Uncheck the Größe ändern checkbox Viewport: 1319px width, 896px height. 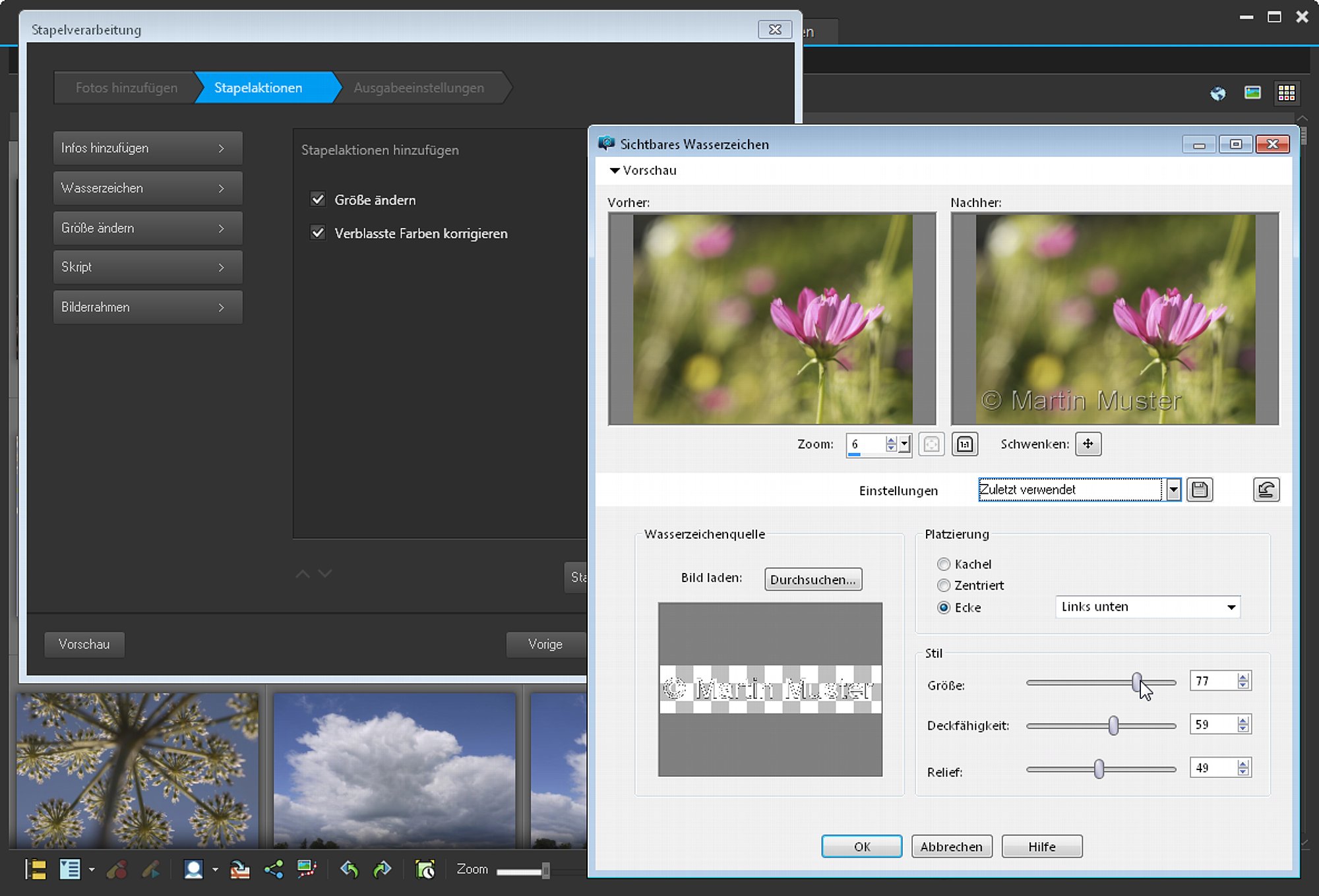(318, 199)
